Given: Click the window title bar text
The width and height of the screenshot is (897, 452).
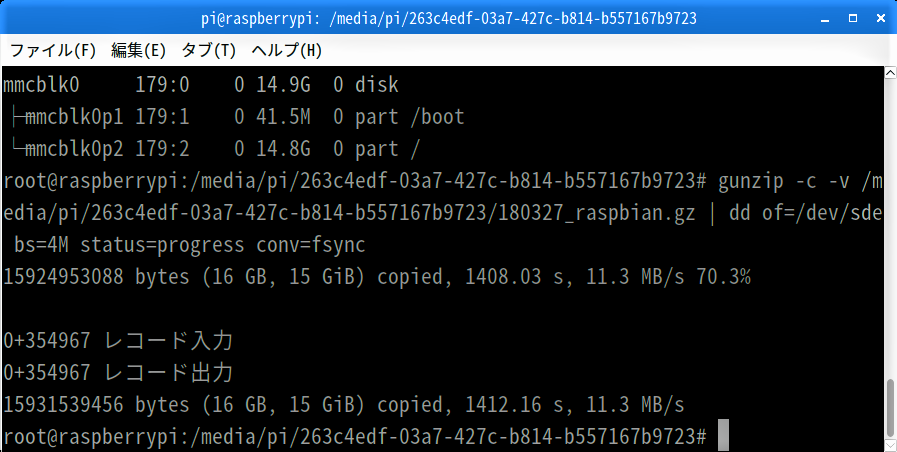Looking at the screenshot, I should (448, 18).
